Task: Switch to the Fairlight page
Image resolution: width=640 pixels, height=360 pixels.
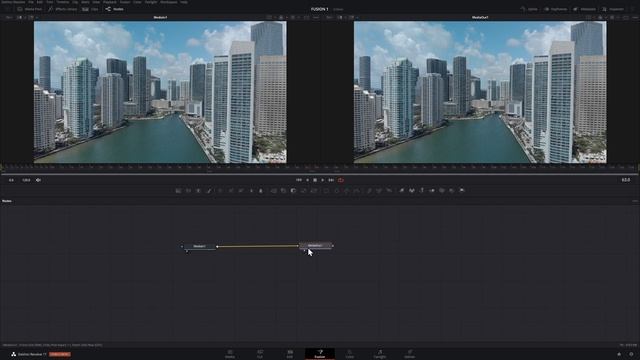Action: click(380, 354)
